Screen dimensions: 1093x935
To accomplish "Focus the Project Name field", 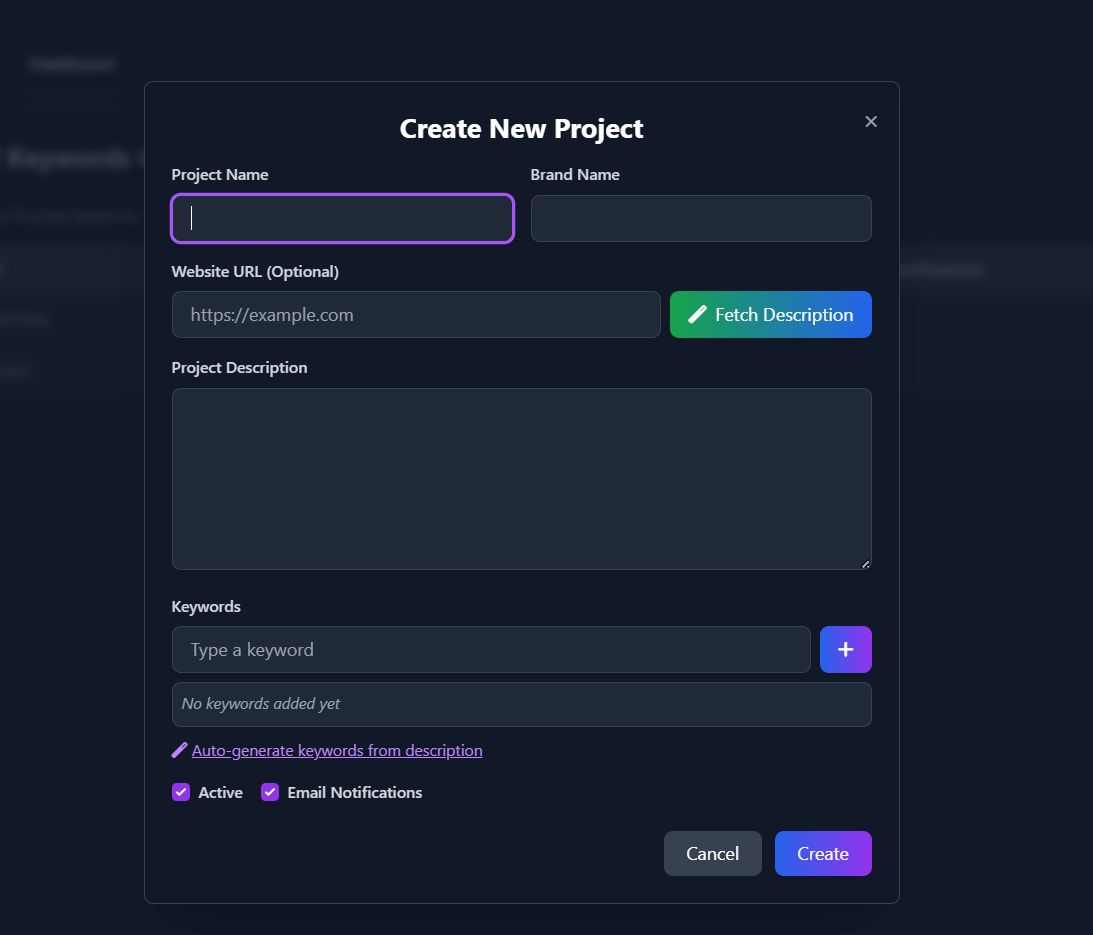I will [342, 218].
